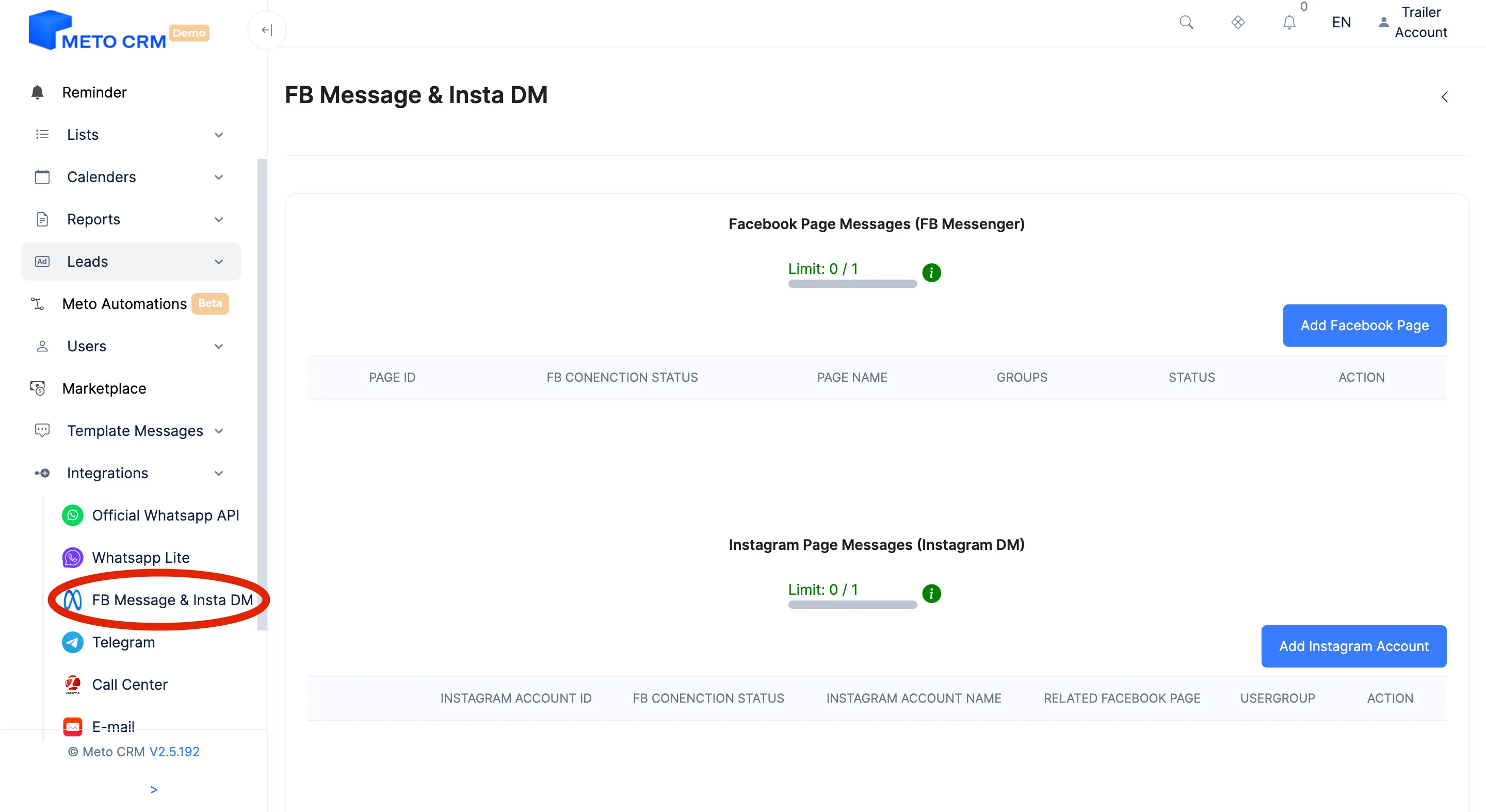Click the Instagram limit progress bar
Image resolution: width=1486 pixels, height=812 pixels.
tap(852, 605)
